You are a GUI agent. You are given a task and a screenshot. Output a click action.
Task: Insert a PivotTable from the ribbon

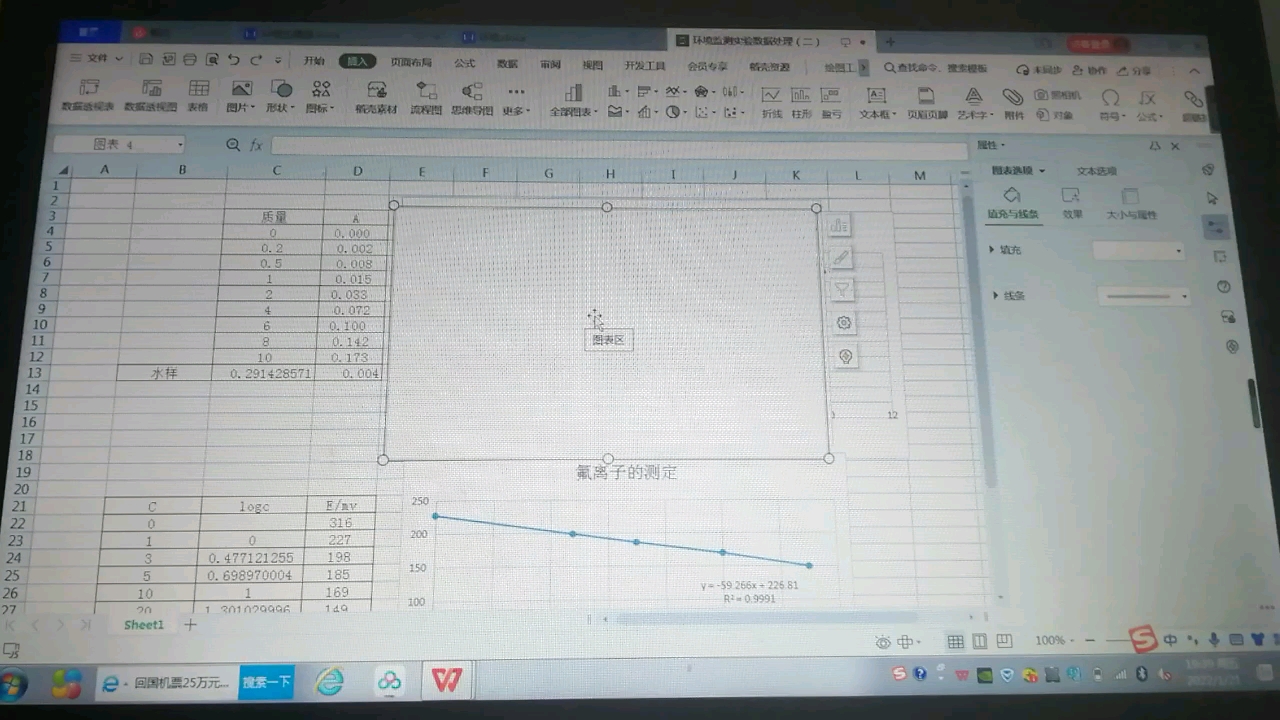coord(90,100)
